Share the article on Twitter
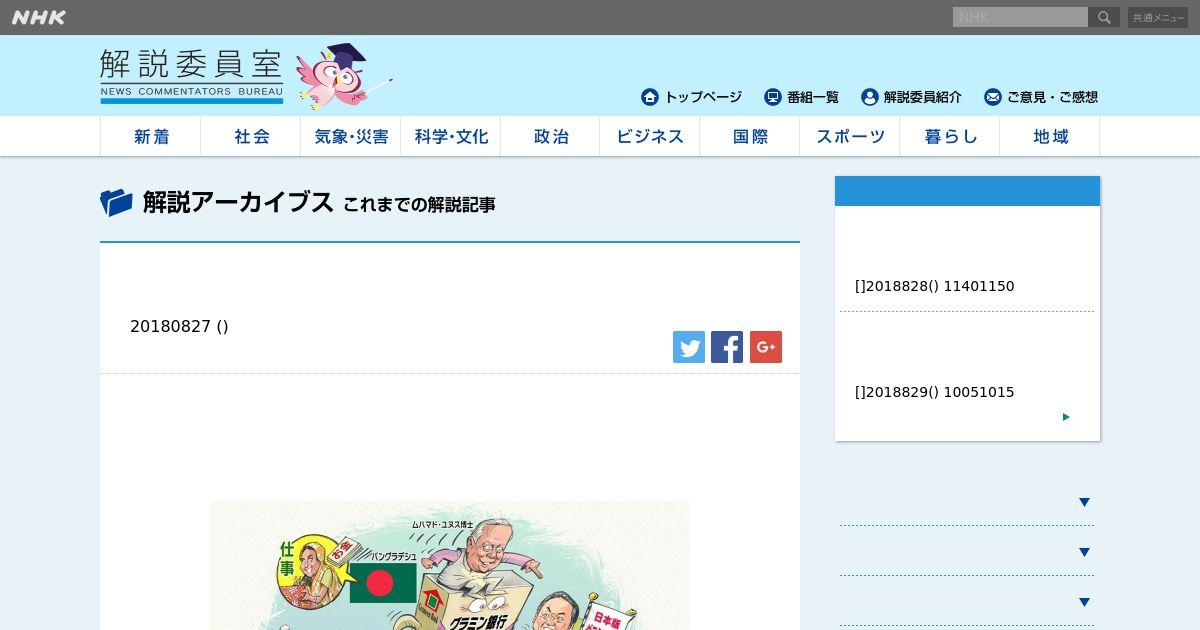This screenshot has width=1200, height=630. tap(689, 347)
